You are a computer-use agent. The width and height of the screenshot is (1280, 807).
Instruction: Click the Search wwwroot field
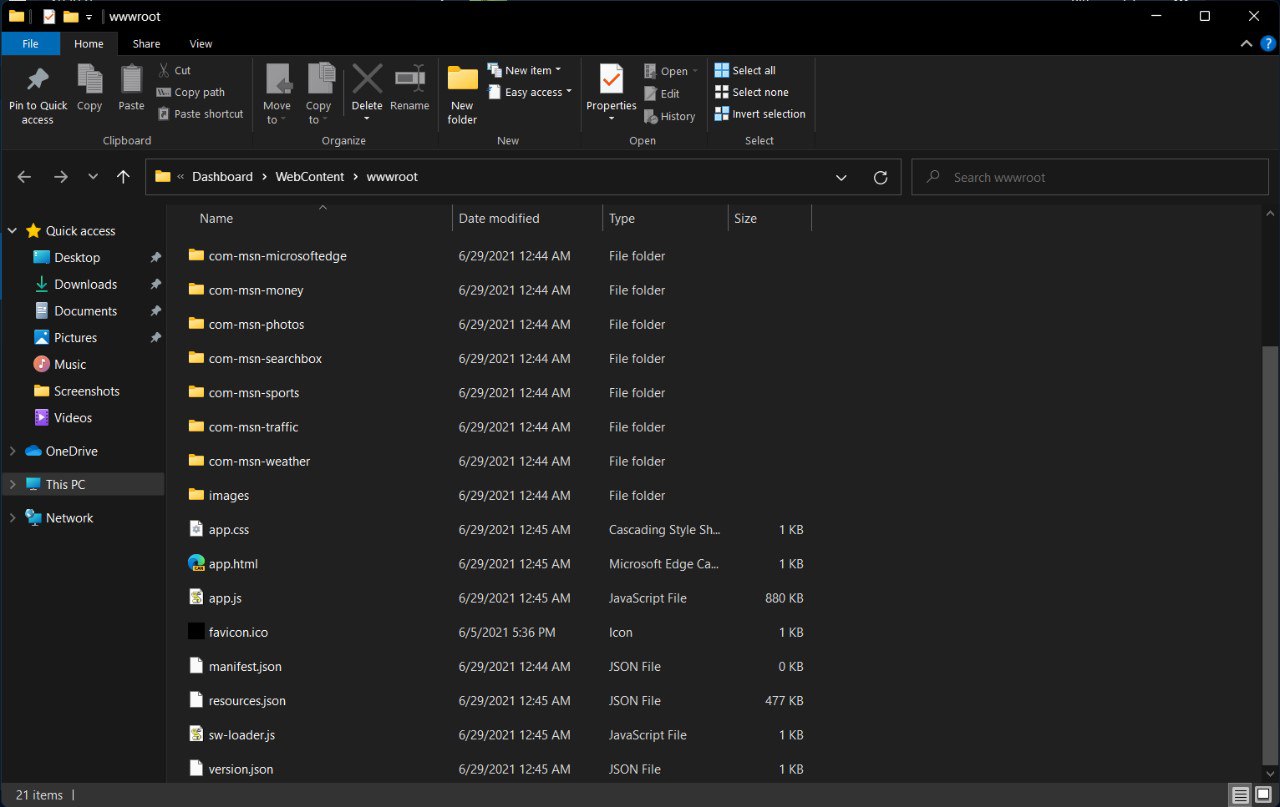coord(1091,177)
